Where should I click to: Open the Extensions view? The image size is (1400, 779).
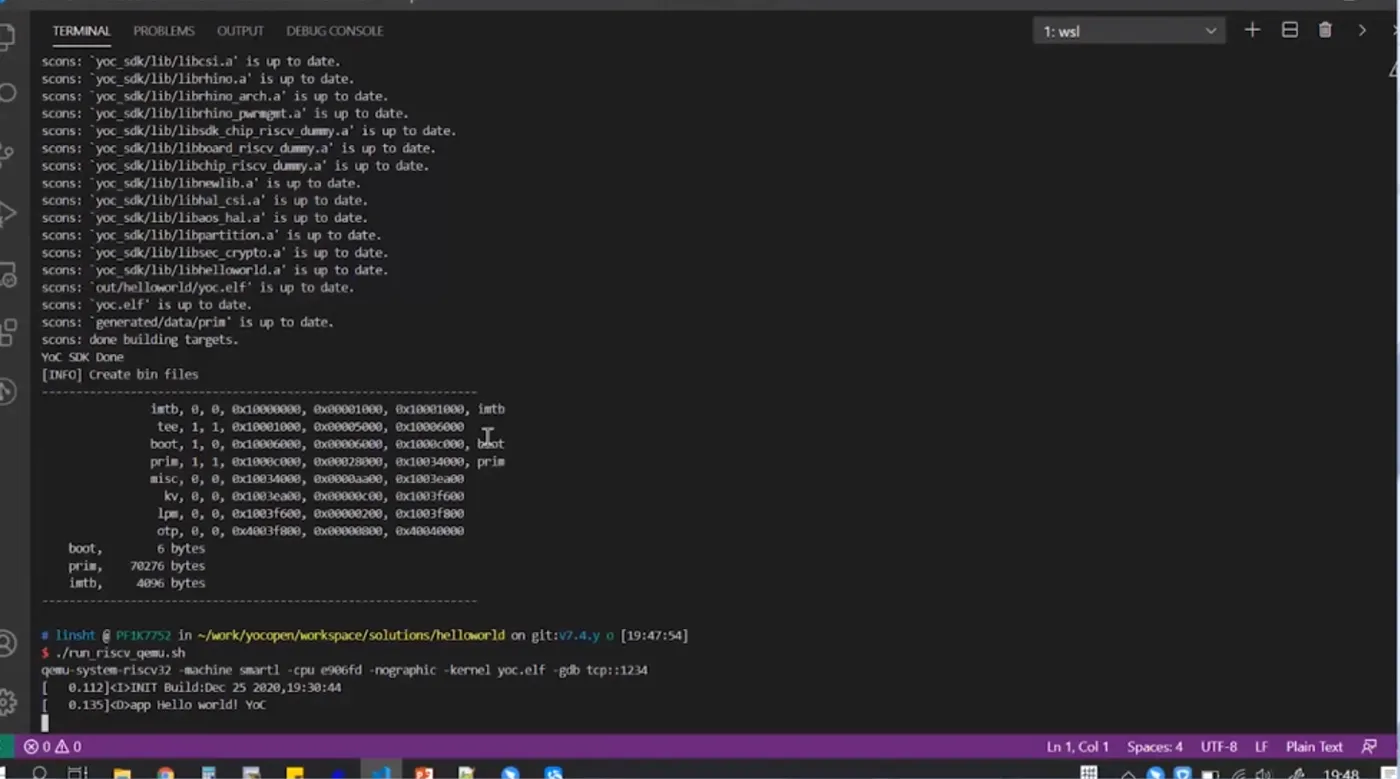point(7,331)
